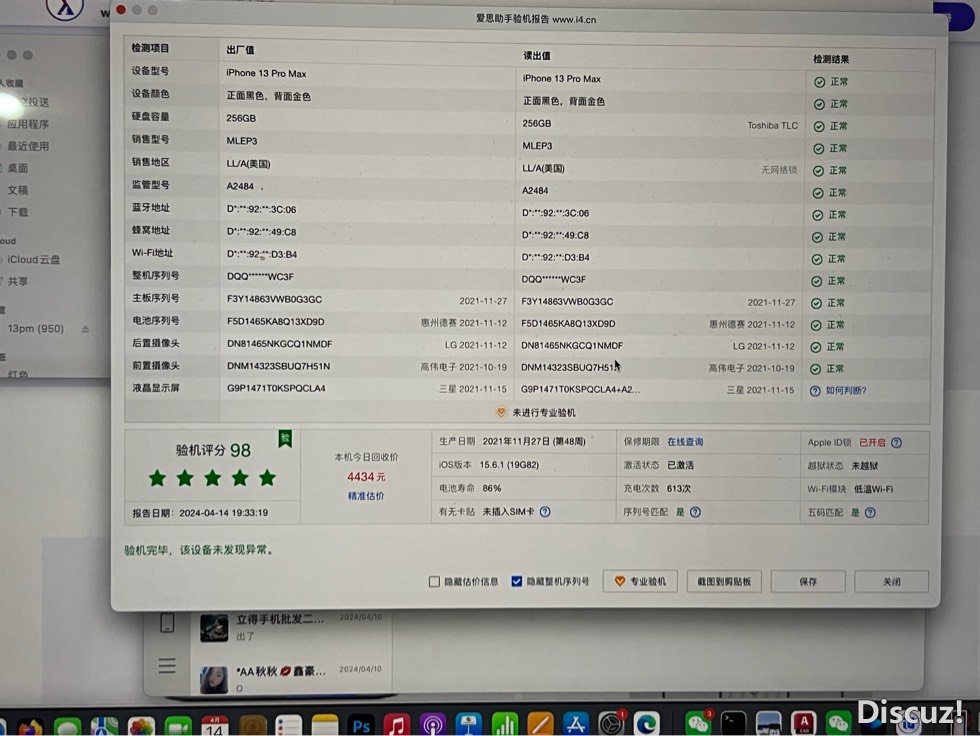
Task: Open Photos app in the Dock
Action: (x=141, y=727)
